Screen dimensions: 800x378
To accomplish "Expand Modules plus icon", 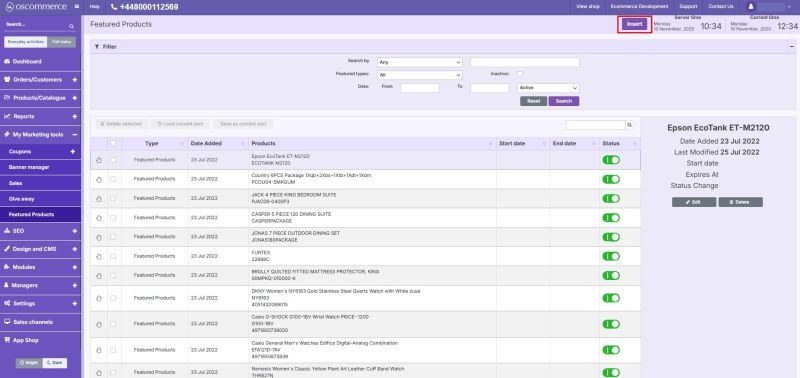I will coord(74,267).
